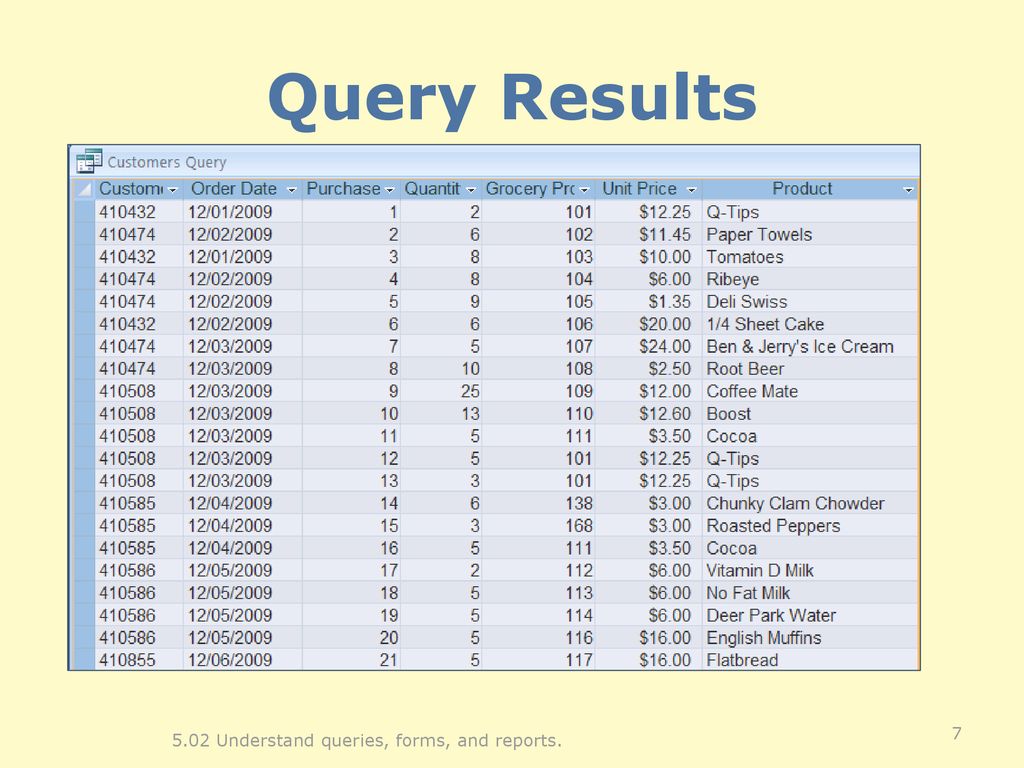Screen dimensions: 1024x768
Task: Click the Boost product cell
Action: point(810,413)
